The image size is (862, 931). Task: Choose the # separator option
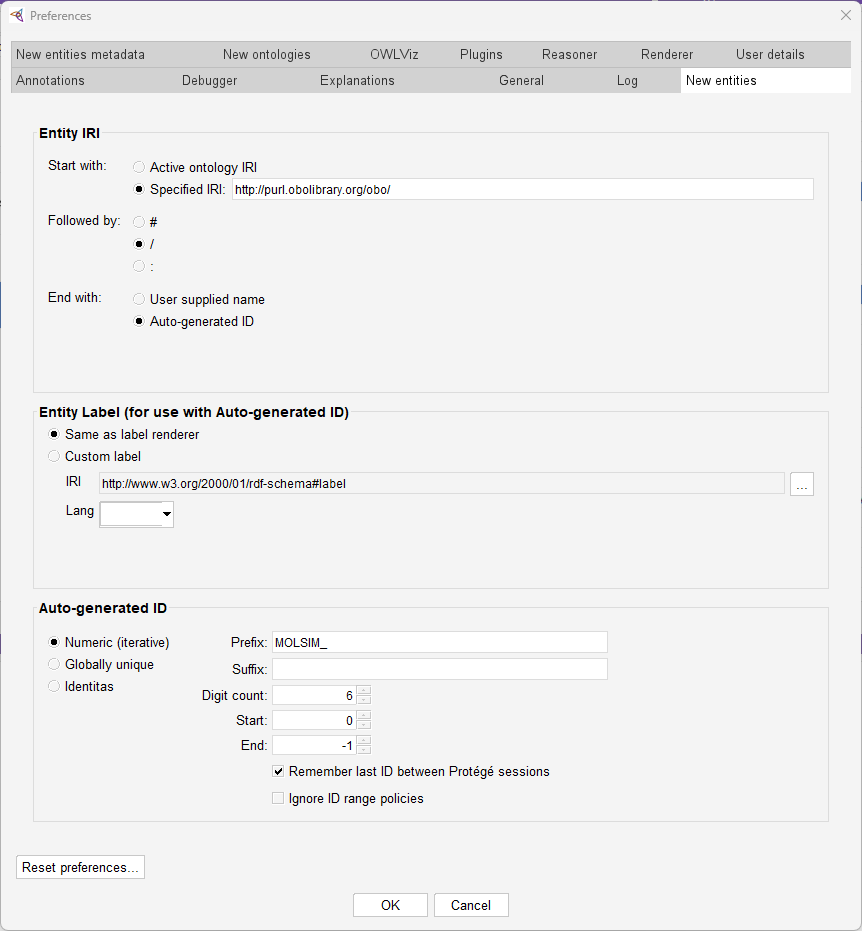click(139, 222)
